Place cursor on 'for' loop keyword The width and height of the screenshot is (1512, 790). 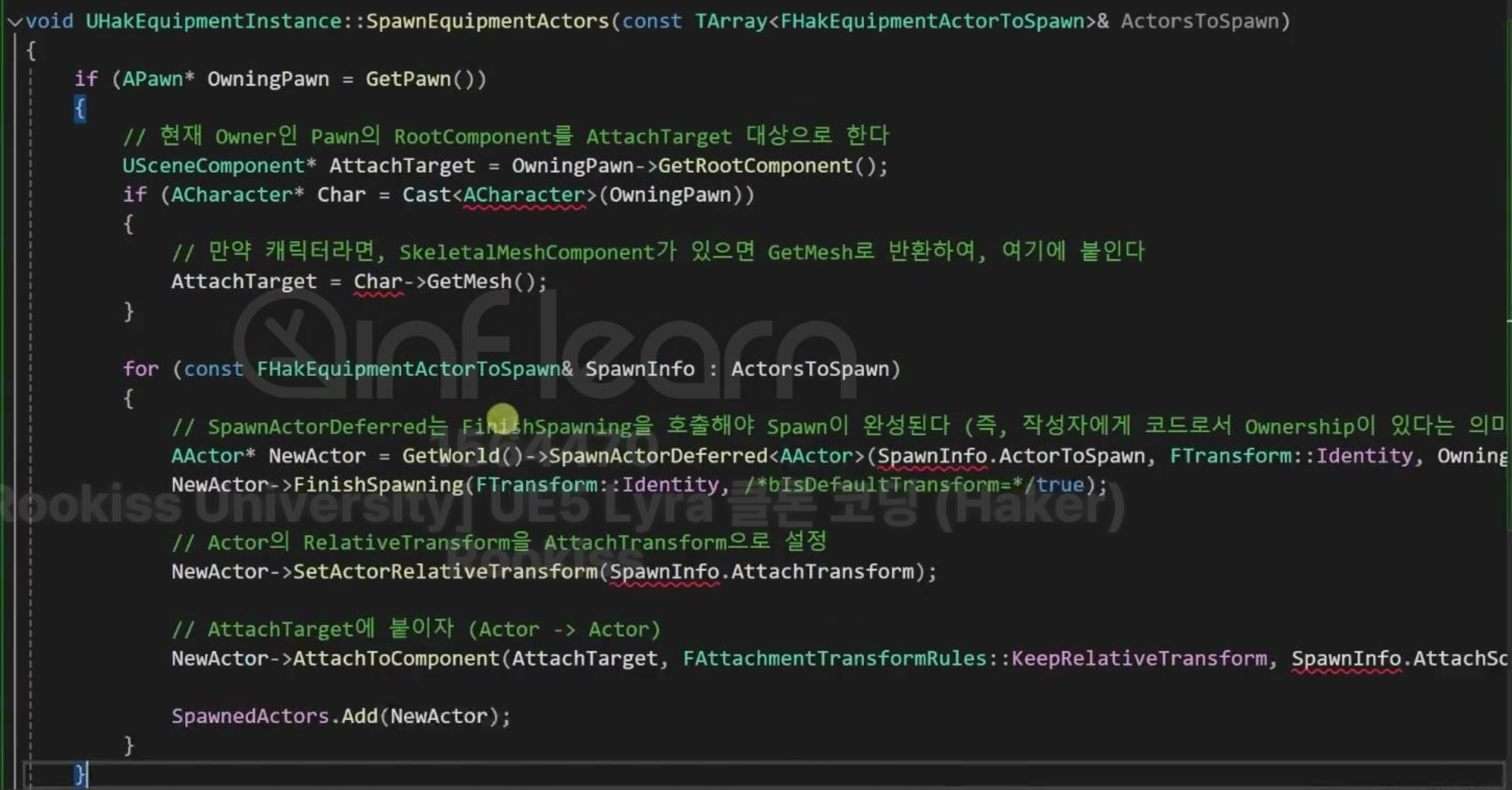(x=141, y=369)
